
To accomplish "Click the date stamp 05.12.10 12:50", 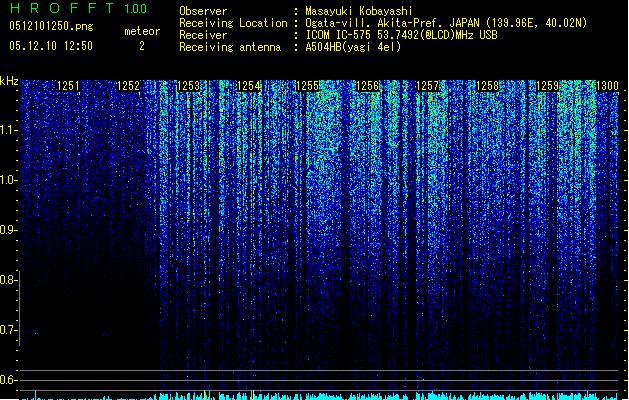I will click(x=51, y=46).
